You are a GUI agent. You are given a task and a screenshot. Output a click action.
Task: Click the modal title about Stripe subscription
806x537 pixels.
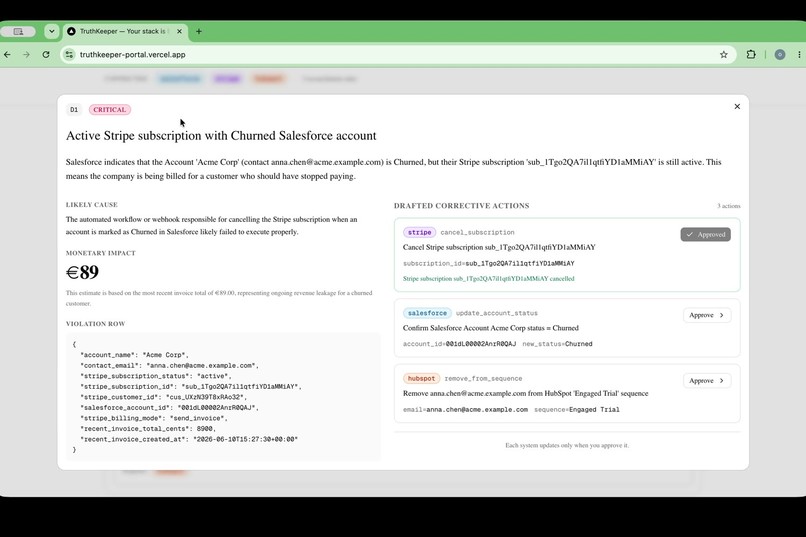pos(221,136)
